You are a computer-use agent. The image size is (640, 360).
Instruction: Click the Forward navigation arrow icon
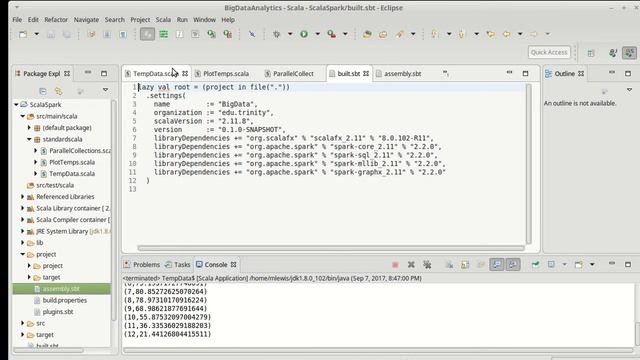coord(534,34)
